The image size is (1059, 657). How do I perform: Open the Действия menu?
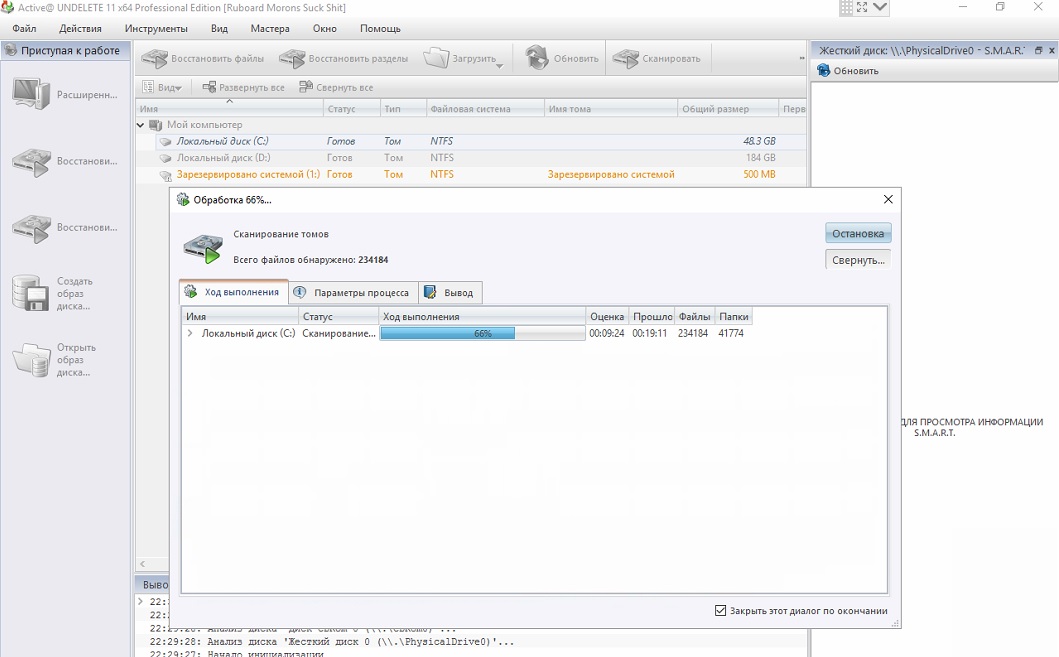[80, 28]
